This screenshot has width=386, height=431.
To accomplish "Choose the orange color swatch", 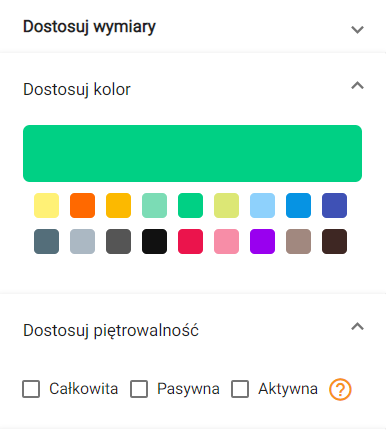I will (82, 205).
